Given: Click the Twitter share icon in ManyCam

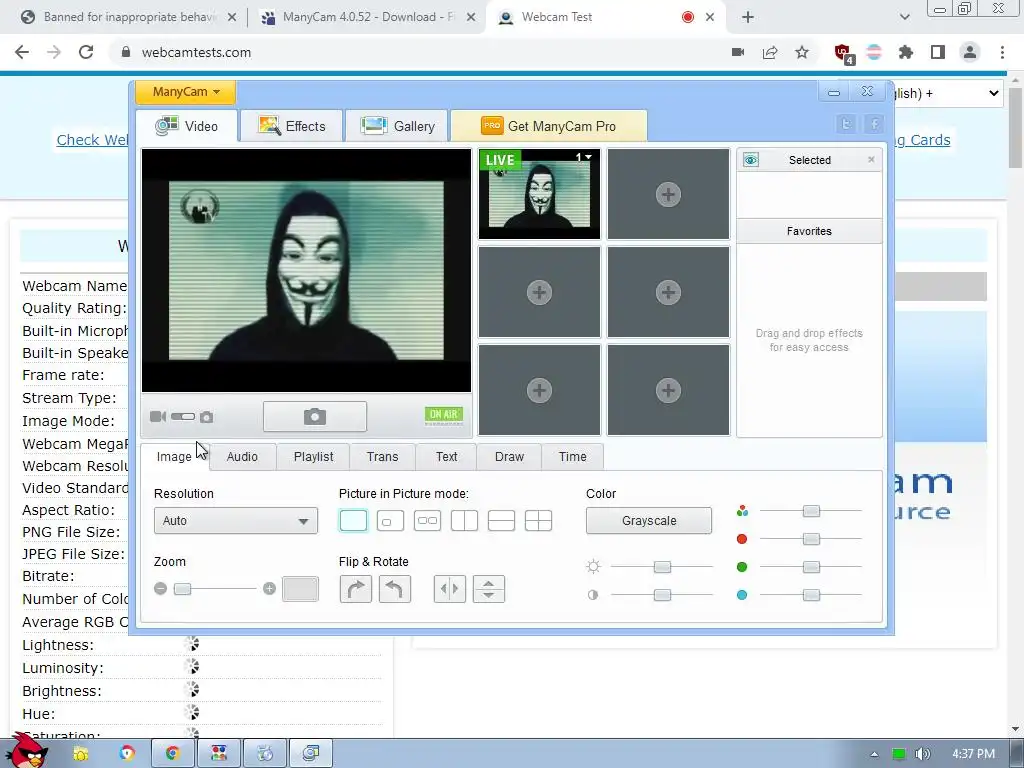Looking at the screenshot, I should click(x=846, y=124).
